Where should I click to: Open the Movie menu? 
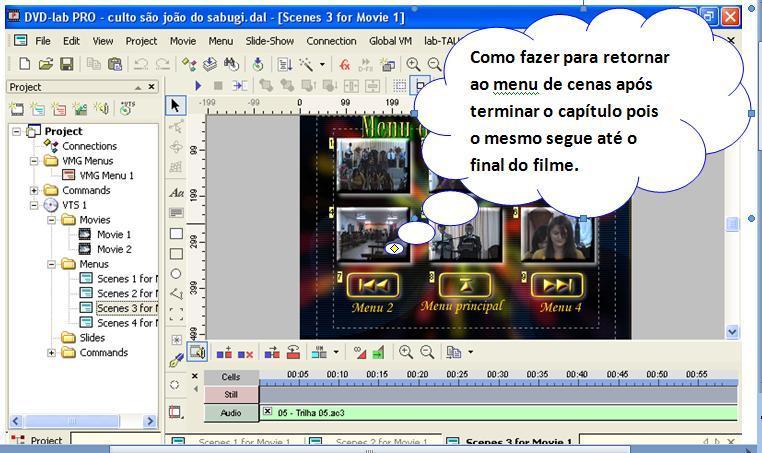tap(183, 41)
